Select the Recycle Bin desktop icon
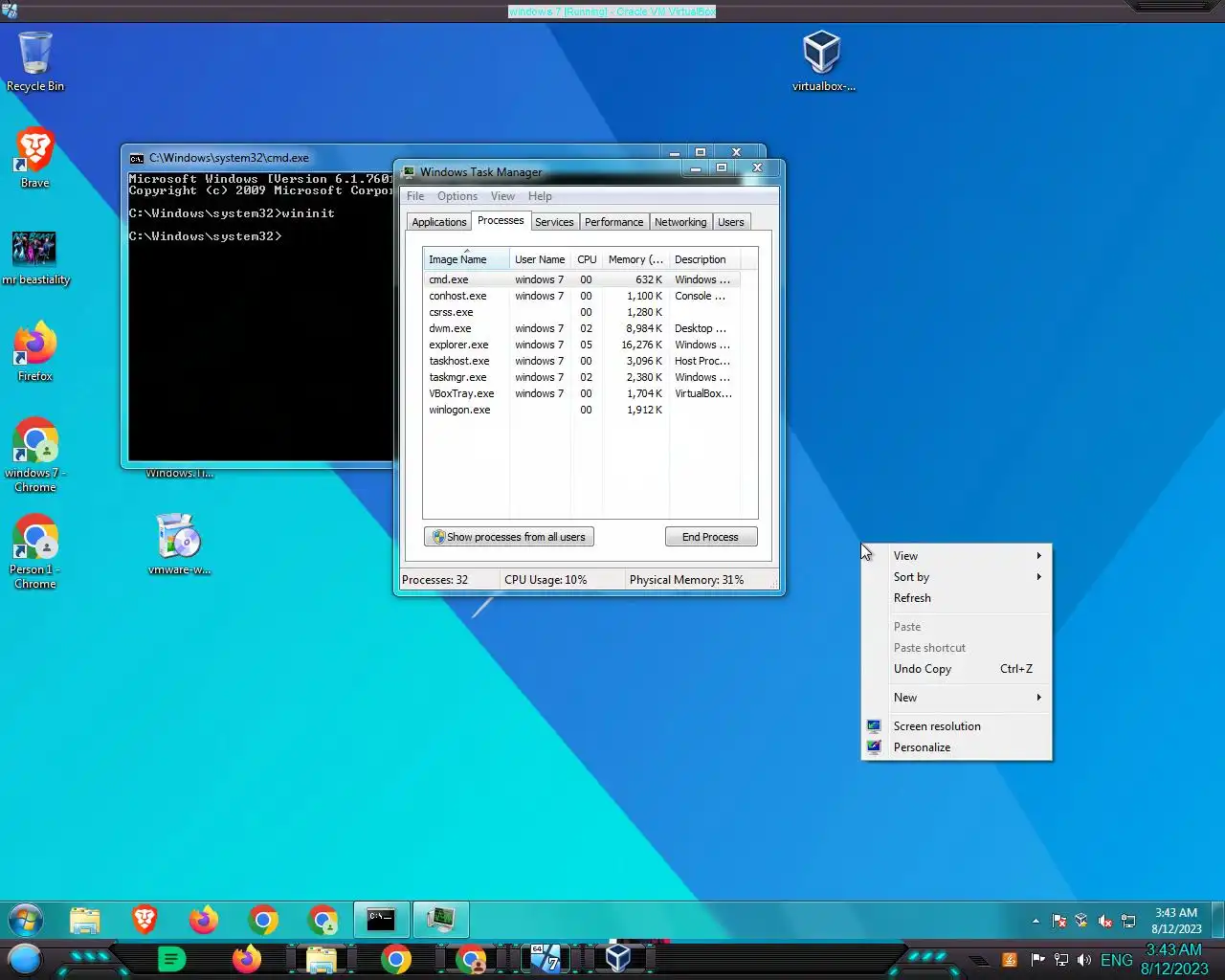 click(x=35, y=62)
